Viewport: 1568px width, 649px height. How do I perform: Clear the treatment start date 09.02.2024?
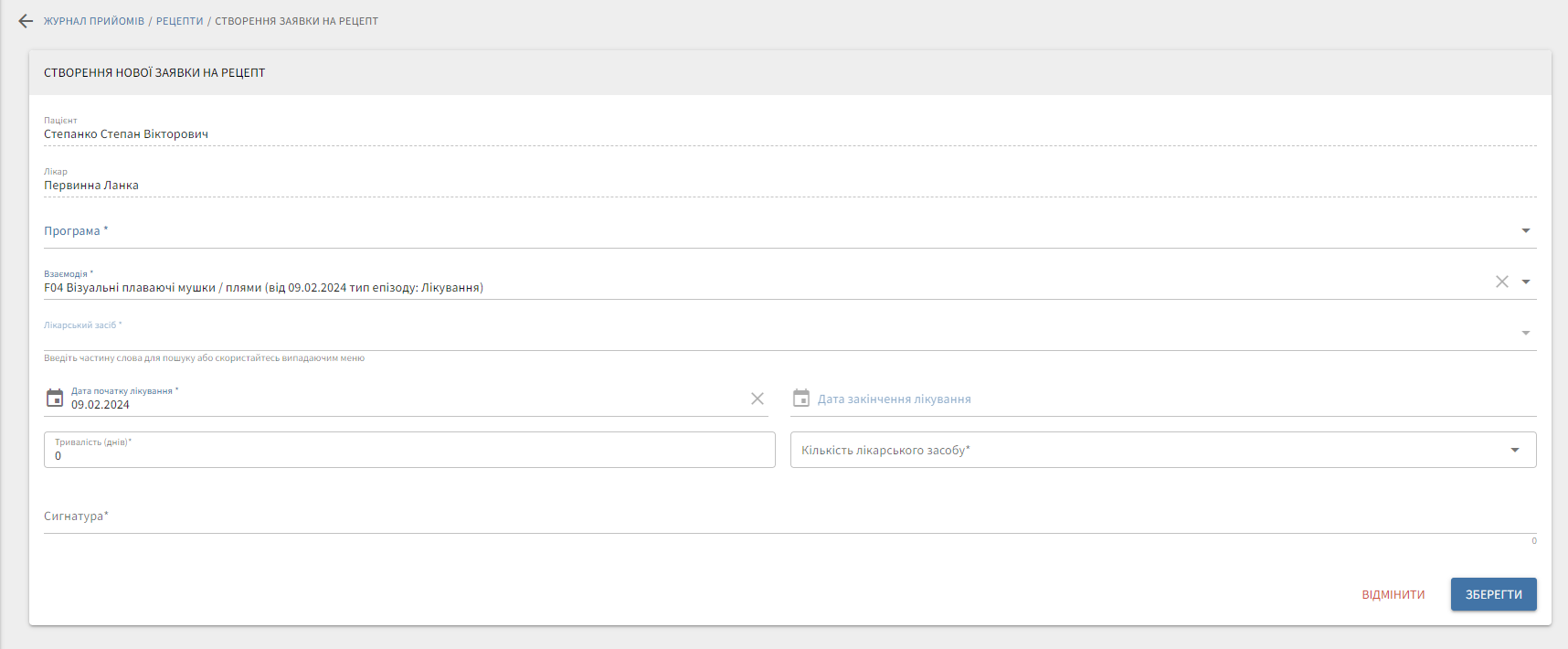[758, 399]
